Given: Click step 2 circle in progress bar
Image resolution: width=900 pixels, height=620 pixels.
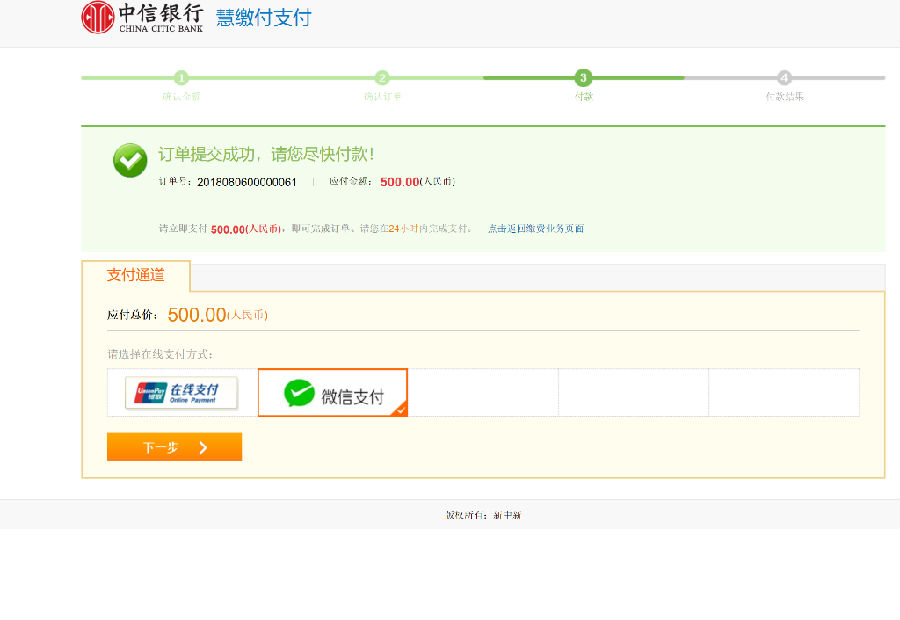Looking at the screenshot, I should tap(382, 78).
